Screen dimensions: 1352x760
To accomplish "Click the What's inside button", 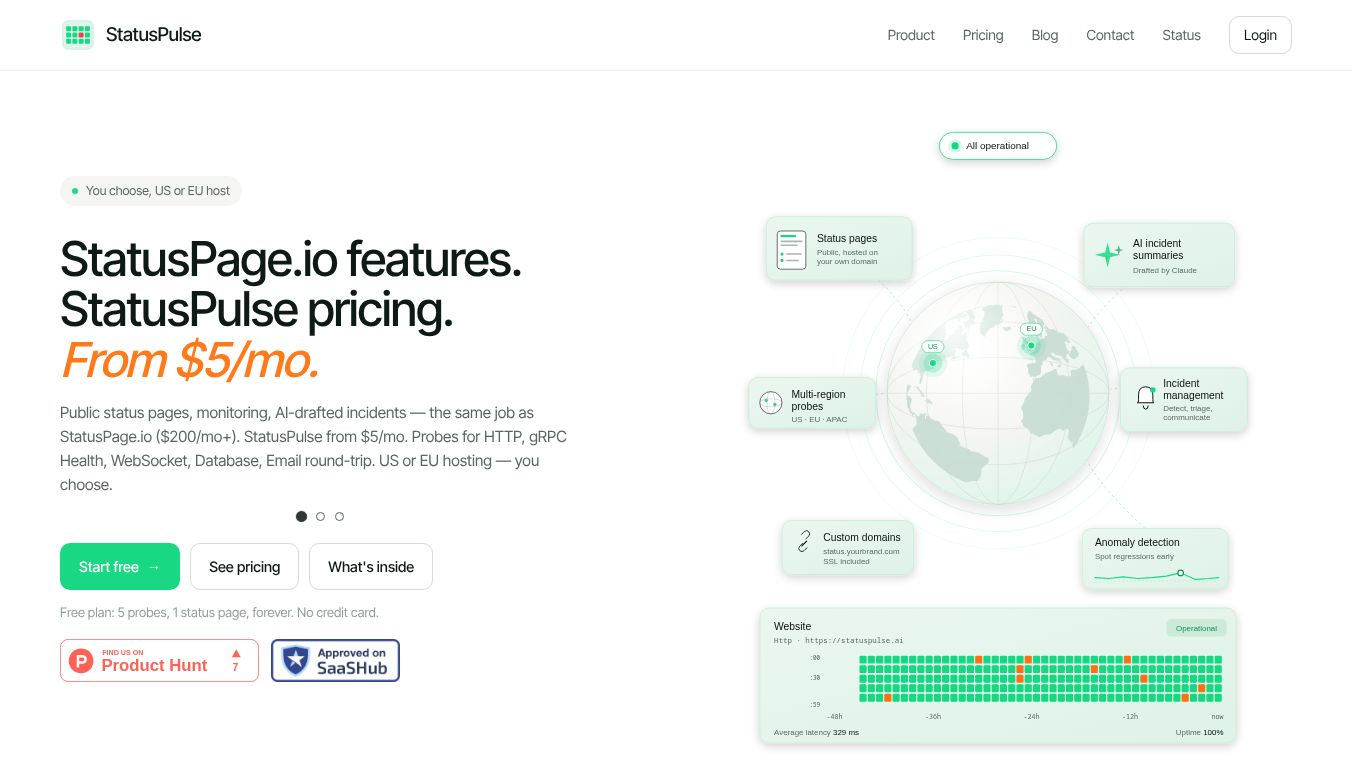I will (371, 567).
